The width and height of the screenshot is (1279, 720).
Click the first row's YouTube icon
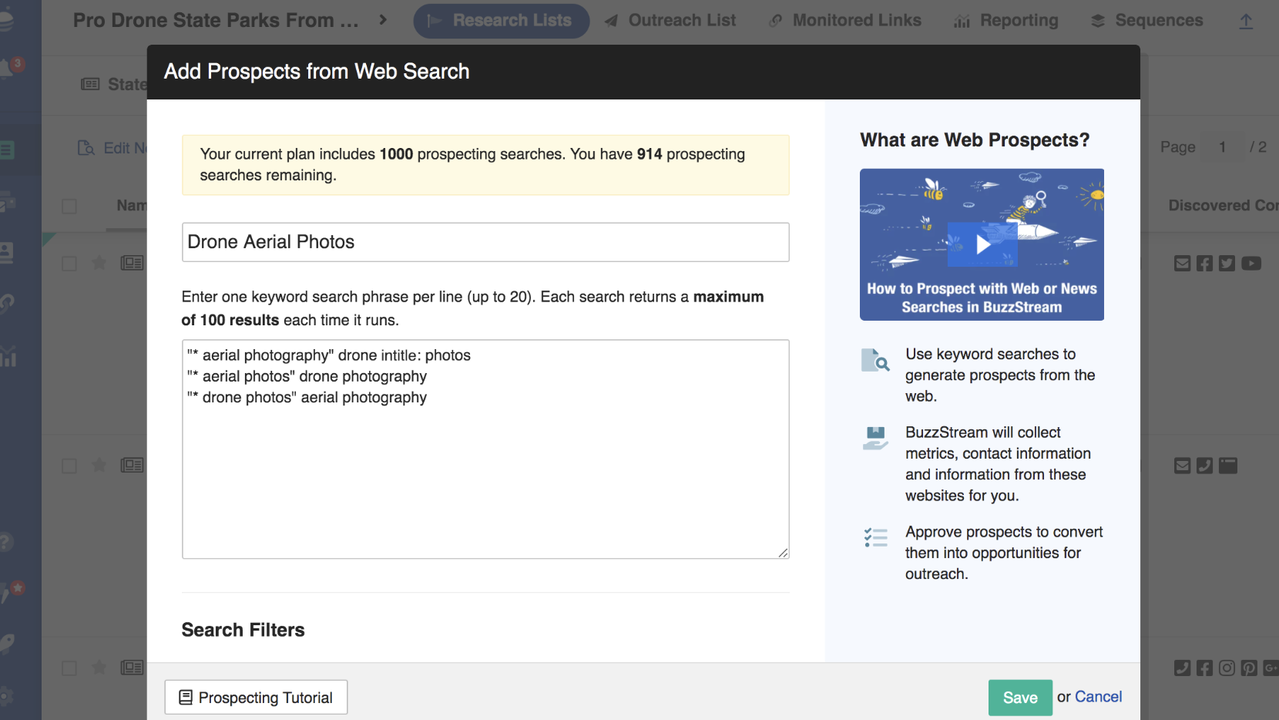[1250, 264]
